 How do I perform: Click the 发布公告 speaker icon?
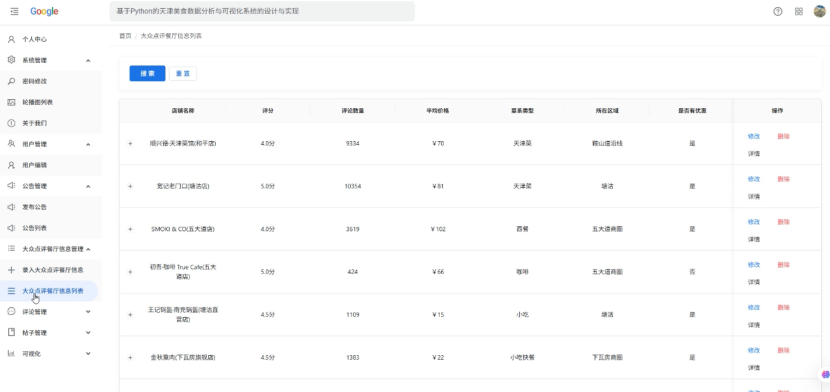coord(11,207)
